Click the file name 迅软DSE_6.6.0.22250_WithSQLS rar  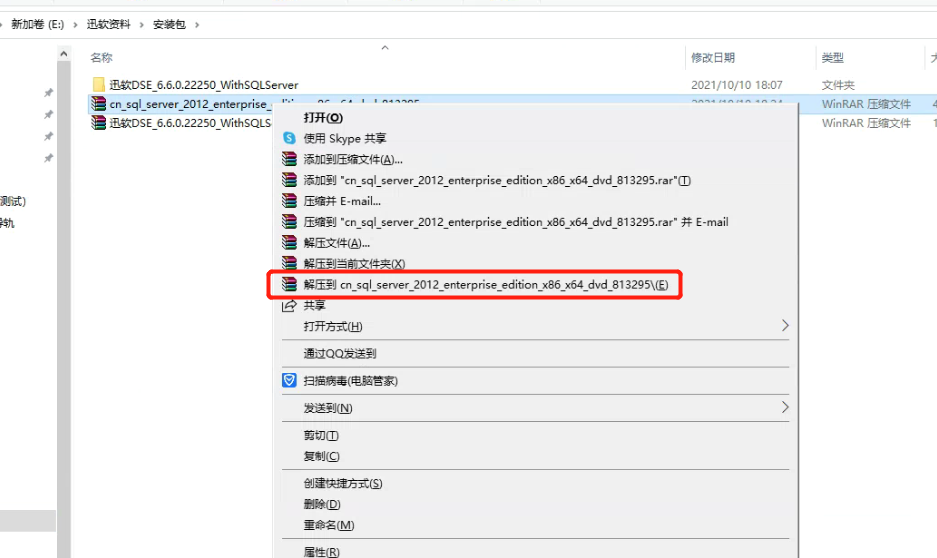(x=190, y=123)
